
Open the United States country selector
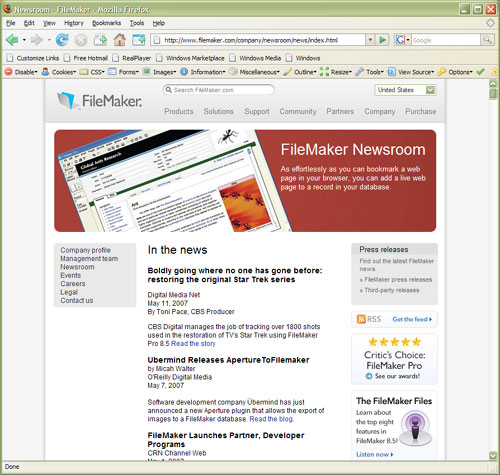[x=406, y=90]
